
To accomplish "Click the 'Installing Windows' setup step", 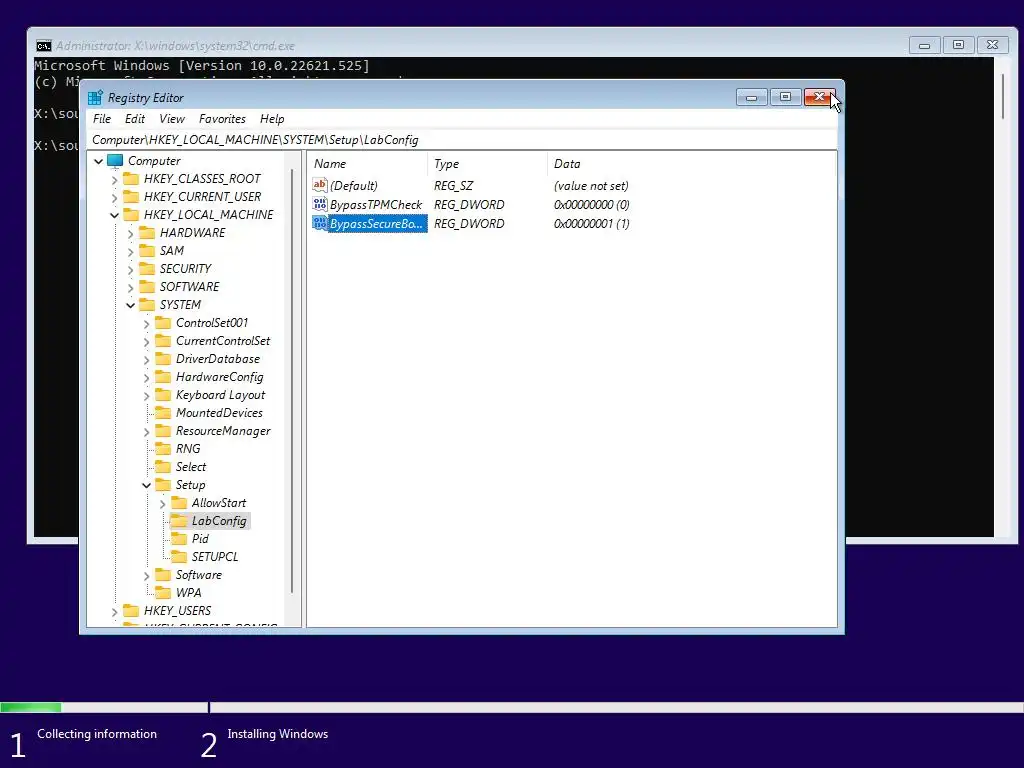I will 278,734.
